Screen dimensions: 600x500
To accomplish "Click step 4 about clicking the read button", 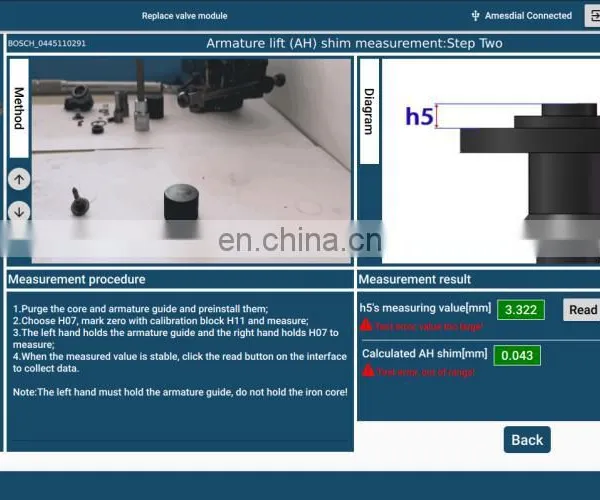I will pos(179,362).
